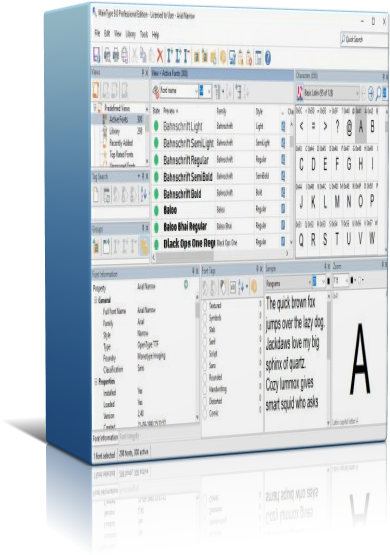
Task: Open the Edit menu
Action: pyautogui.click(x=107, y=33)
